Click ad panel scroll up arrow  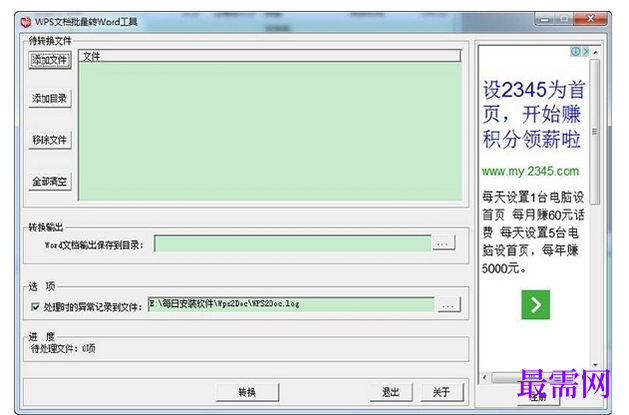[x=595, y=53]
